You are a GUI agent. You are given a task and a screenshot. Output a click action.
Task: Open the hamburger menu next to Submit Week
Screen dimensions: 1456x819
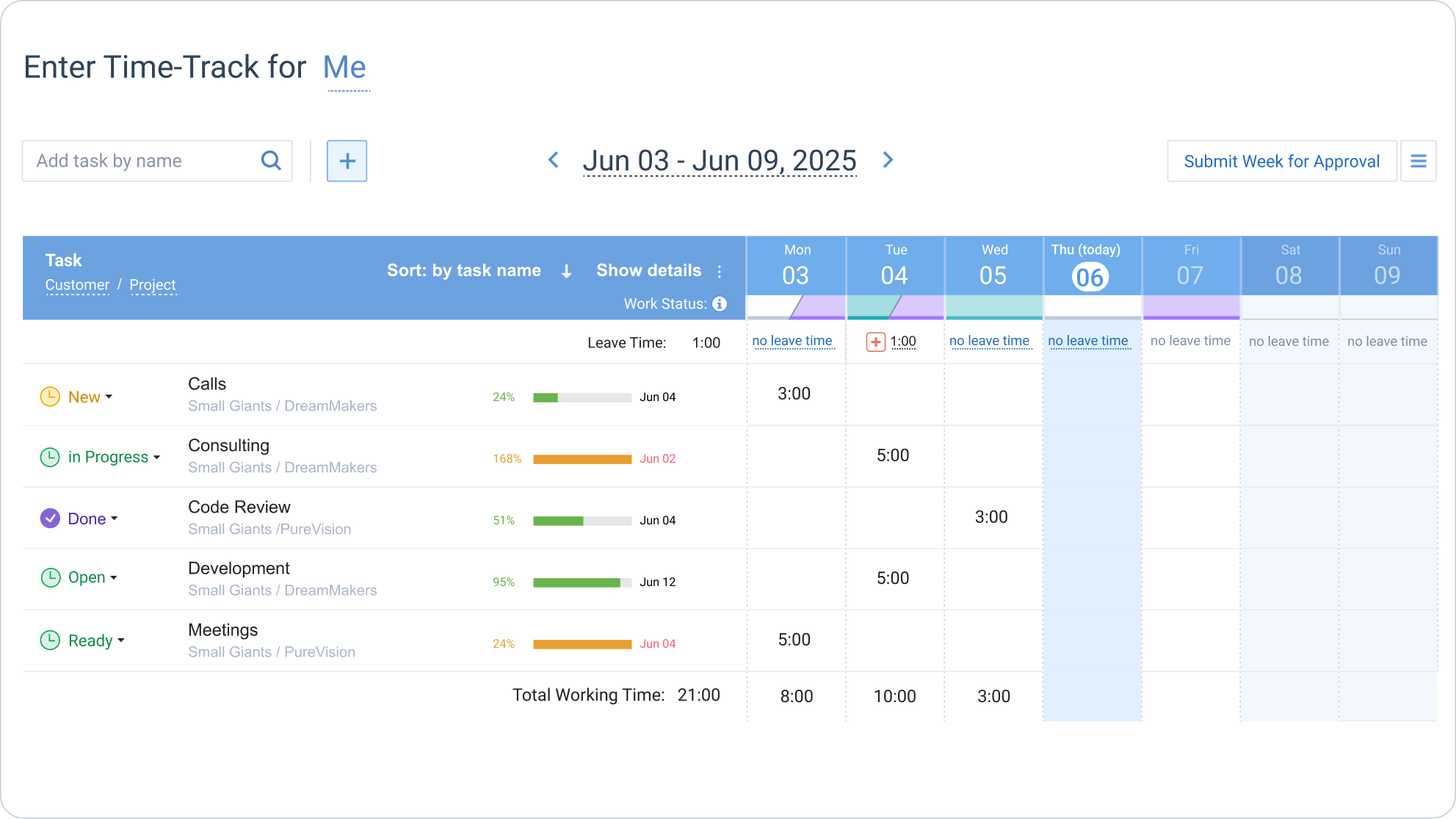click(x=1418, y=160)
